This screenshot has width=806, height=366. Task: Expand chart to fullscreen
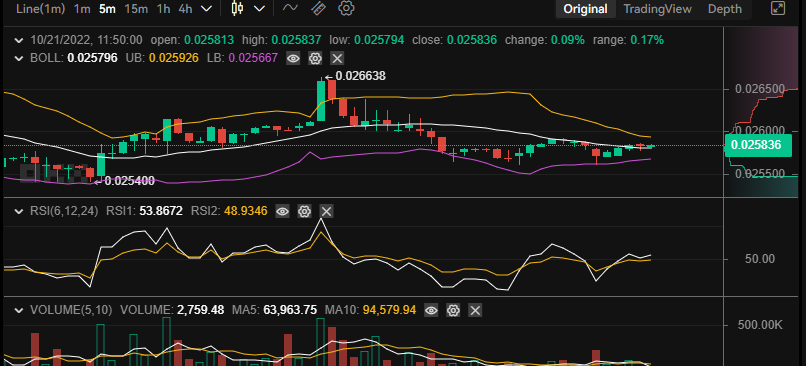(x=778, y=8)
